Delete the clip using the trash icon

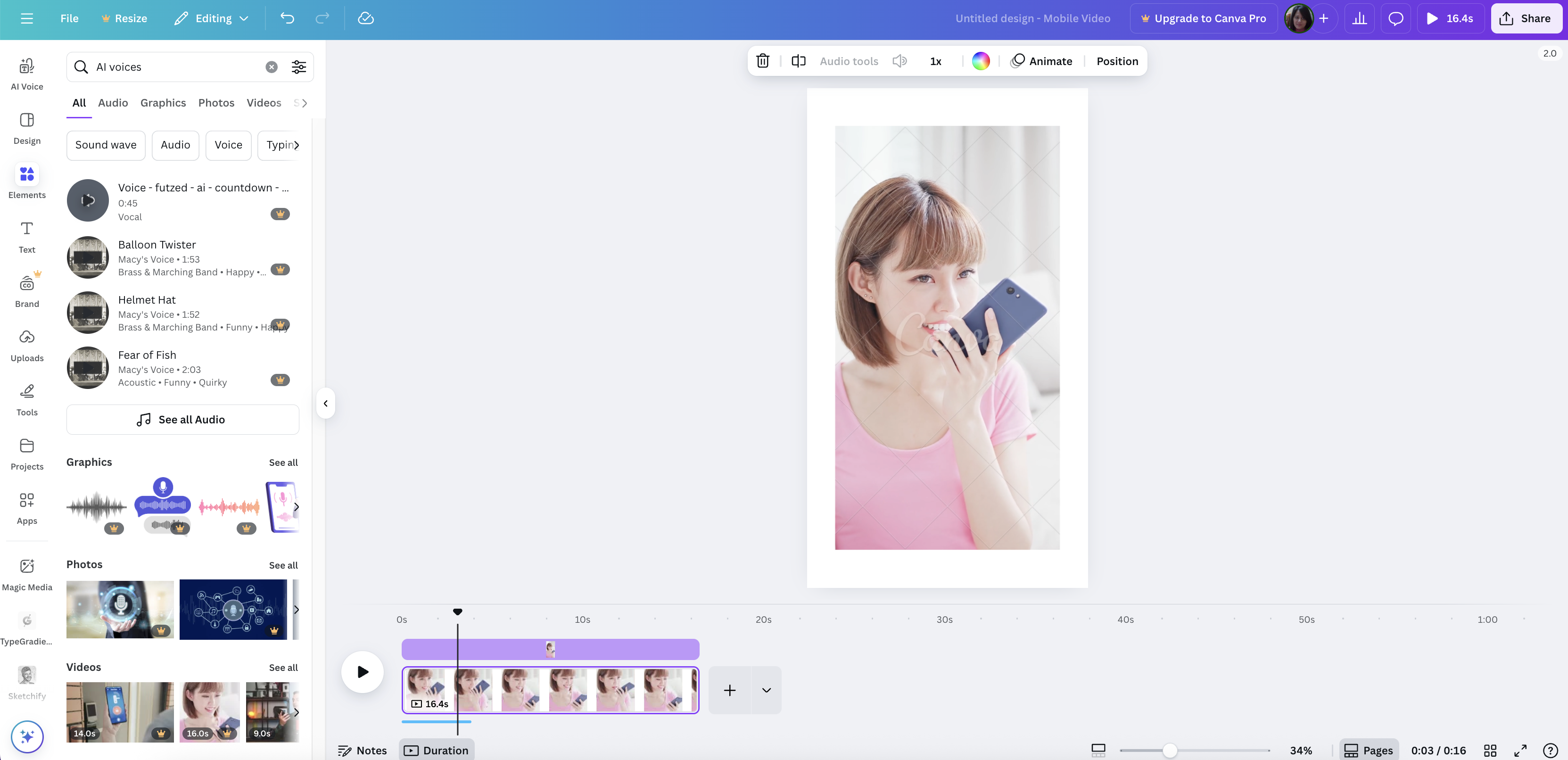[763, 61]
